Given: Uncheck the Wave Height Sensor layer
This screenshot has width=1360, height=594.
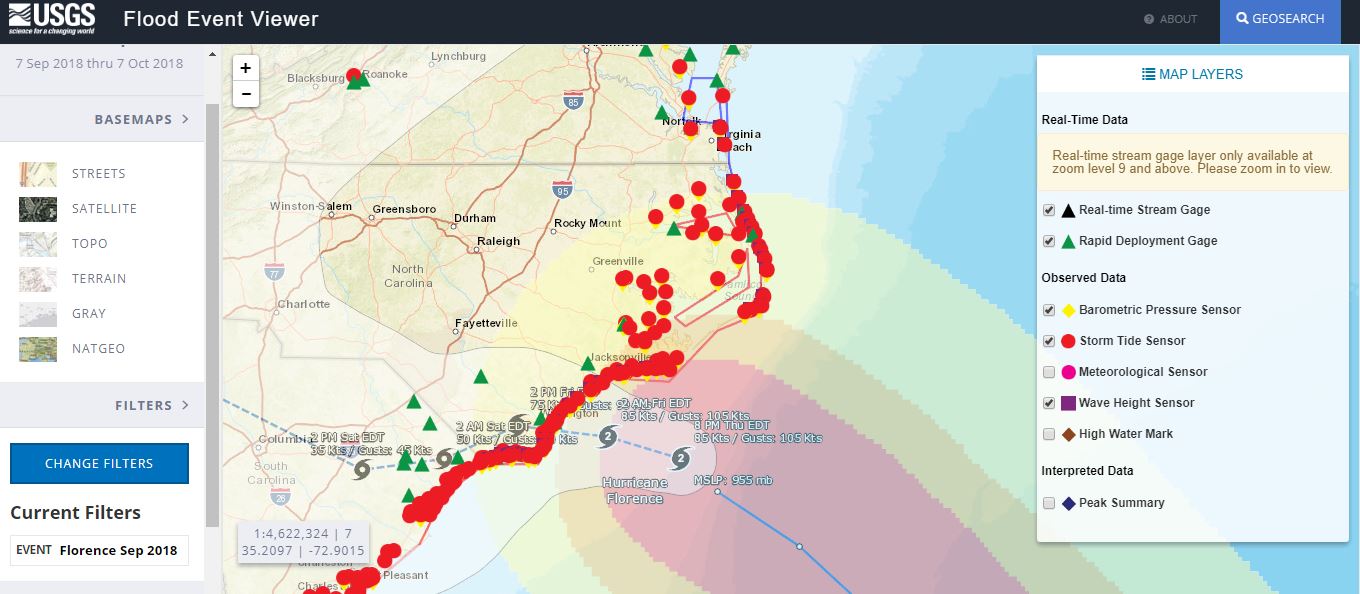Looking at the screenshot, I should click(x=1049, y=403).
